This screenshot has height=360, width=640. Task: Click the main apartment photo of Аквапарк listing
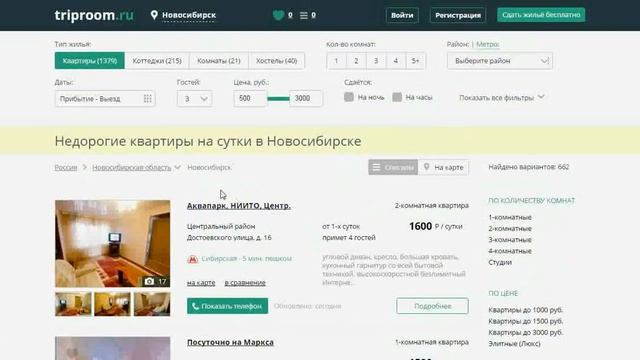click(x=113, y=244)
